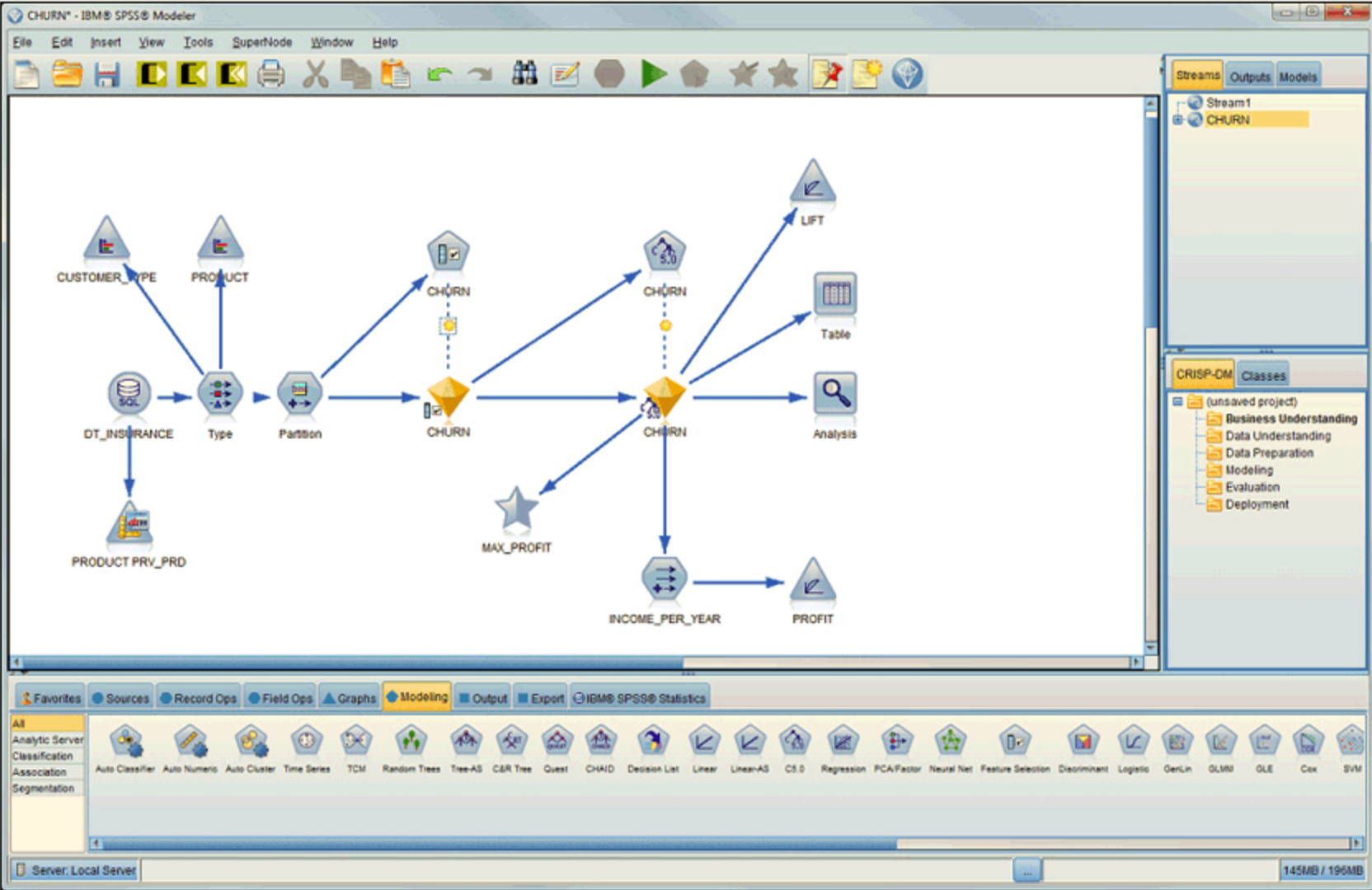Undo the last action with green arrow
This screenshot has height=890, width=1372.
pos(439,75)
